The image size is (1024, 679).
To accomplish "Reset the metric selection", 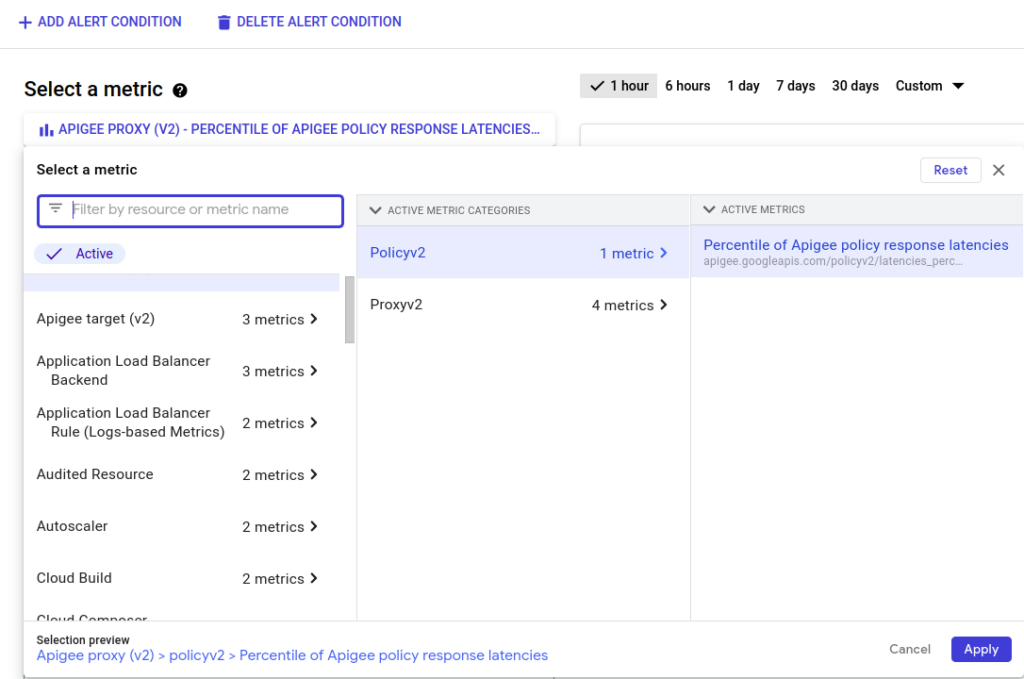I will [950, 170].
